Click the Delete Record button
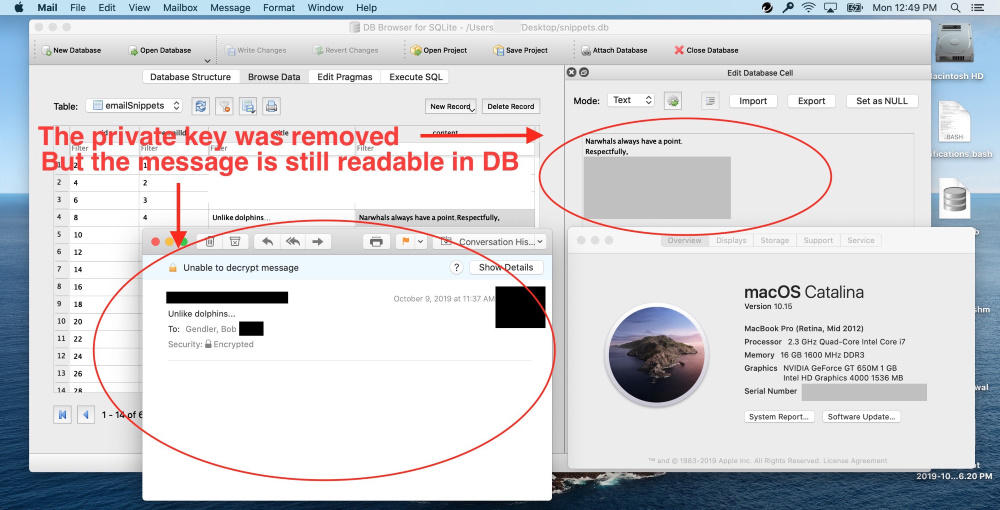The image size is (1000, 510). pyautogui.click(x=511, y=106)
